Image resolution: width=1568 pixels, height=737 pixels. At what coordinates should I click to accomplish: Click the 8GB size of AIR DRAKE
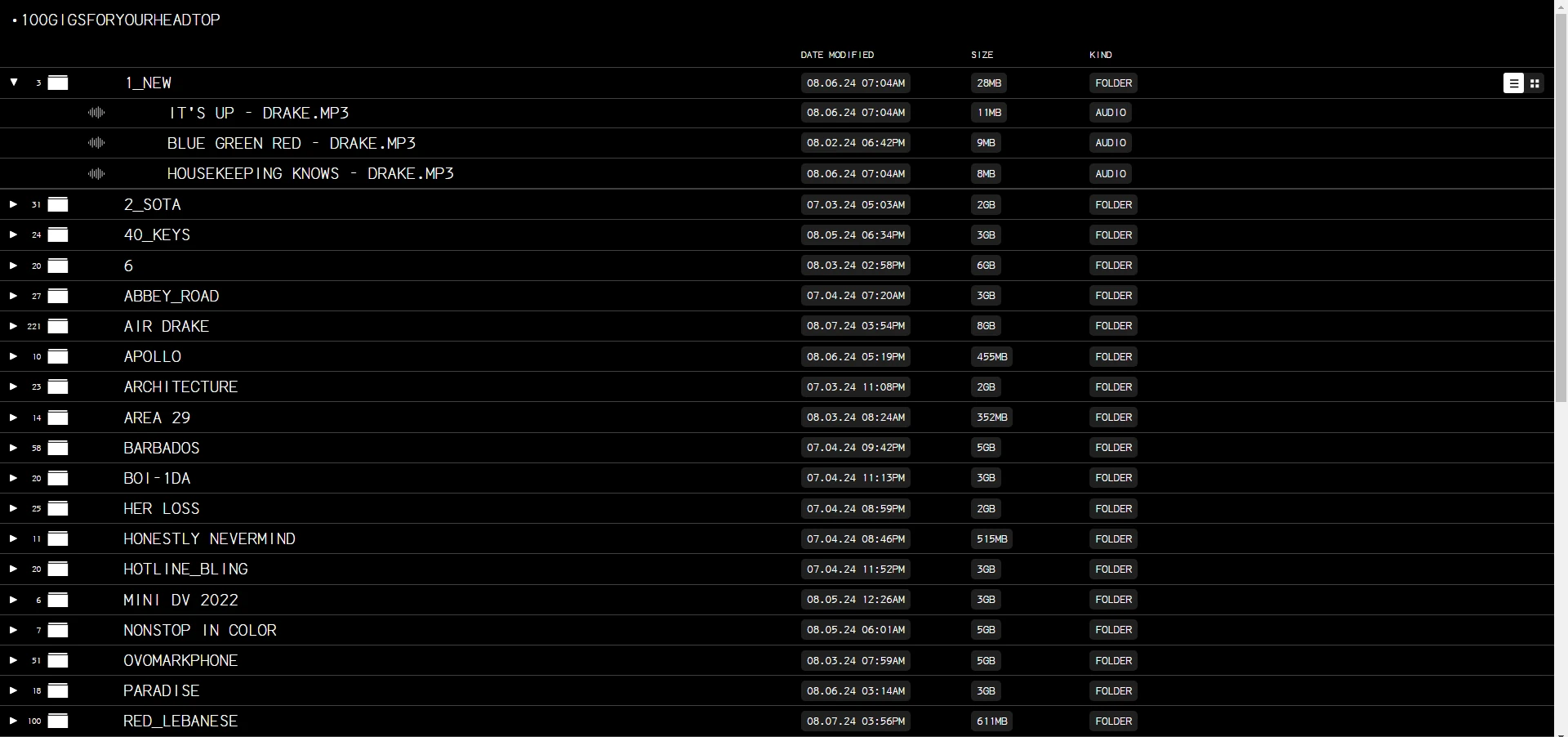pyautogui.click(x=987, y=326)
